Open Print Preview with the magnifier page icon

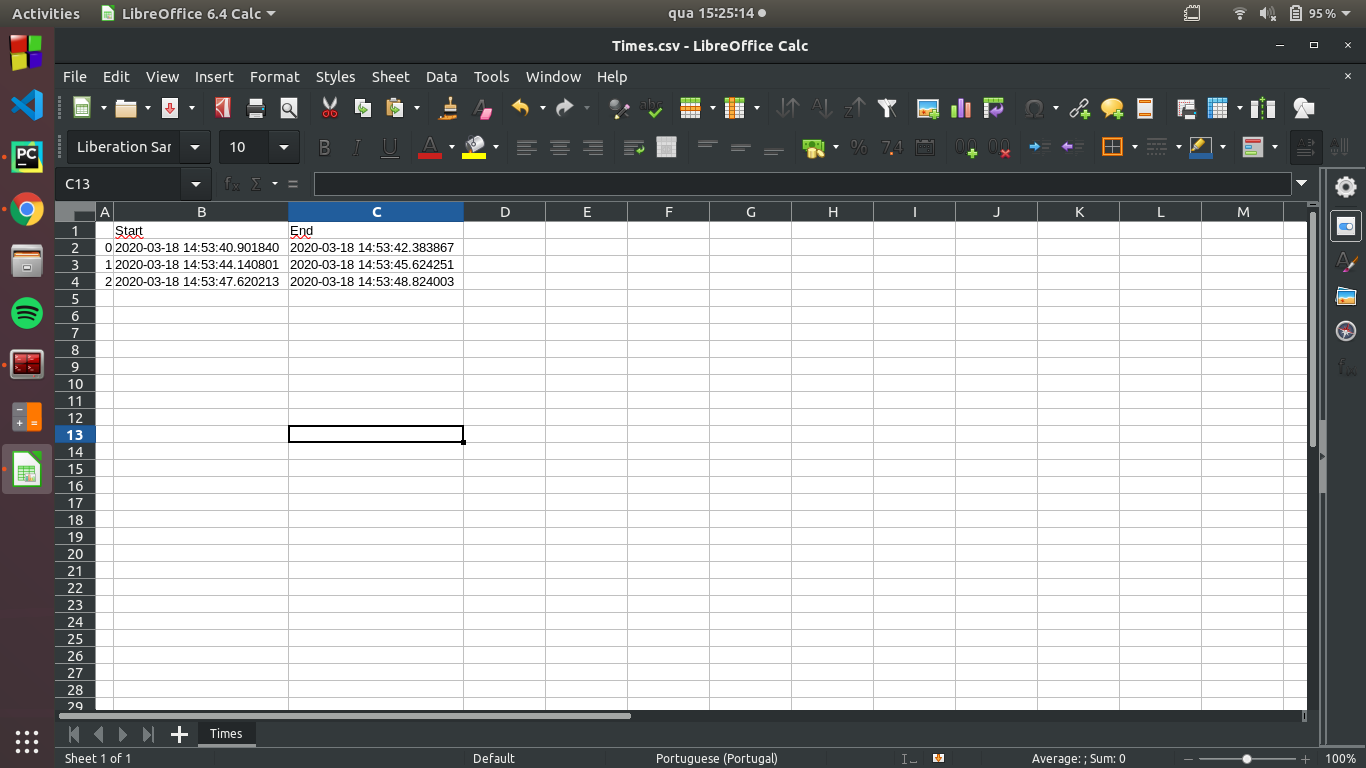coord(289,108)
